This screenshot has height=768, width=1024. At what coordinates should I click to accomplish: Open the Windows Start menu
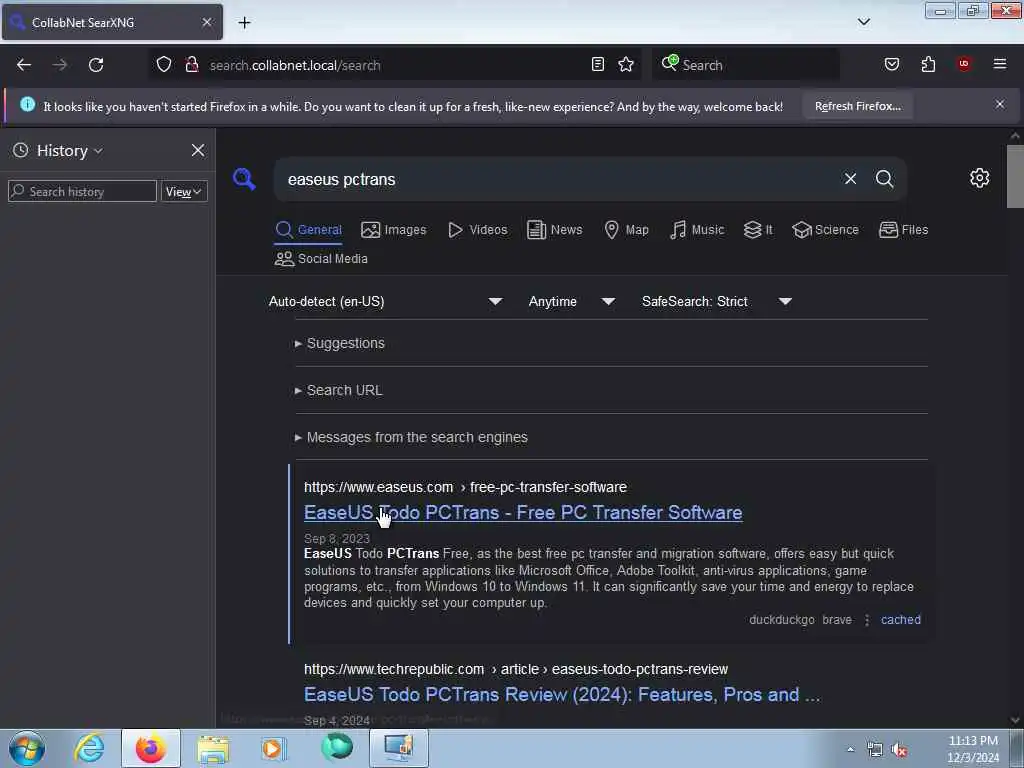coord(27,748)
